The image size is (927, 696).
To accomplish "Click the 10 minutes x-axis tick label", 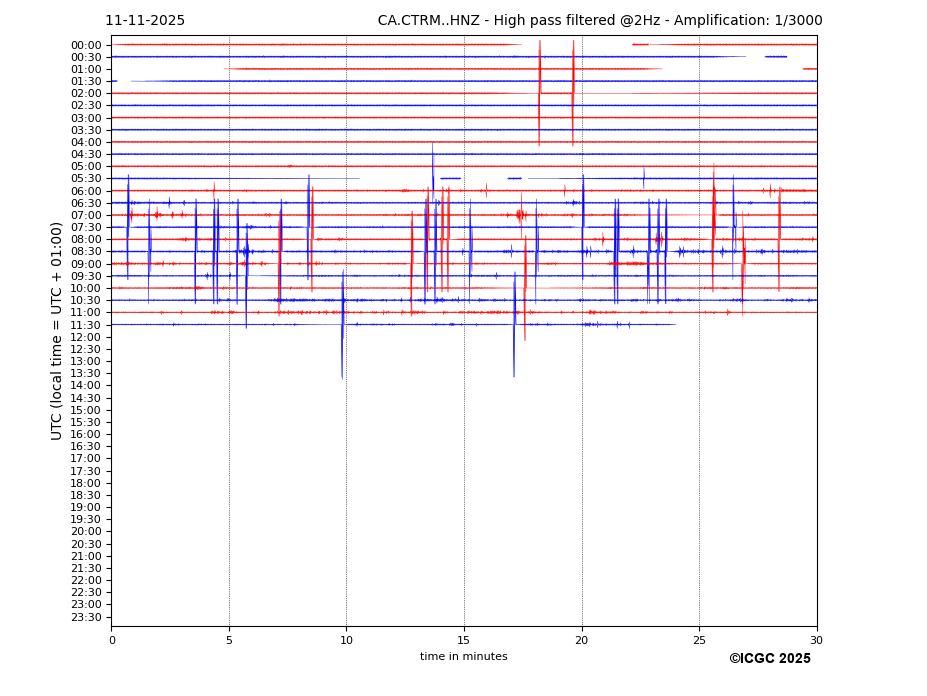I will [x=346, y=640].
